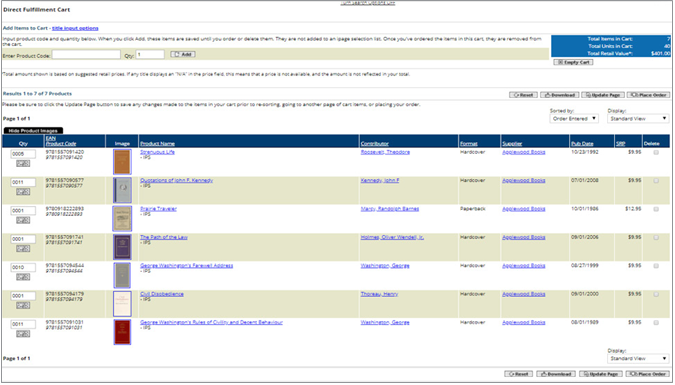
Task: Open Holmes, Oliver Wendell, Jr. contributor link
Action: click(392, 237)
